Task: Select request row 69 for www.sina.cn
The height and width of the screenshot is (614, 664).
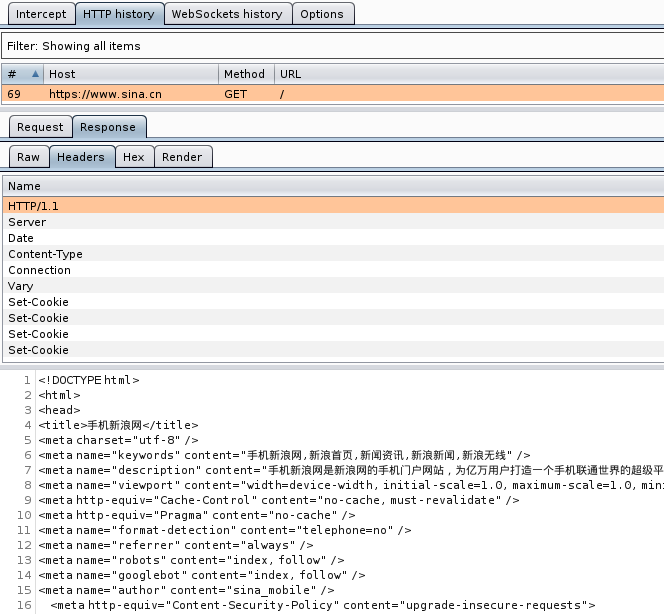Action: (332, 94)
